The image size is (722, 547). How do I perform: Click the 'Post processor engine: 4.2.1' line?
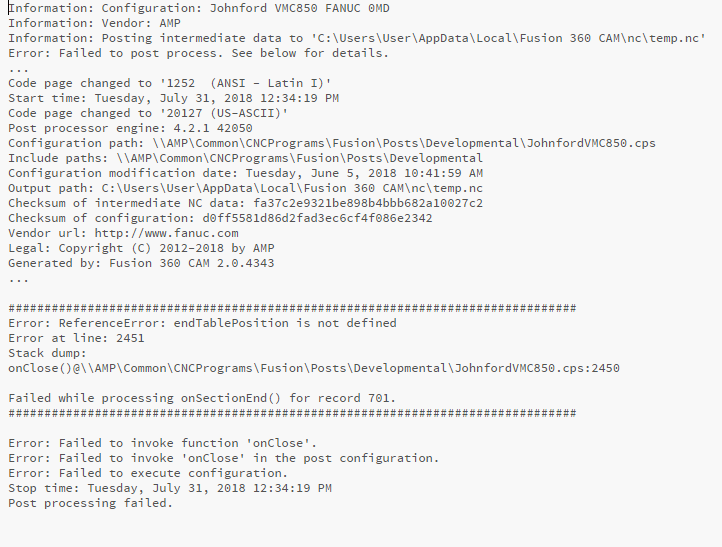130,128
